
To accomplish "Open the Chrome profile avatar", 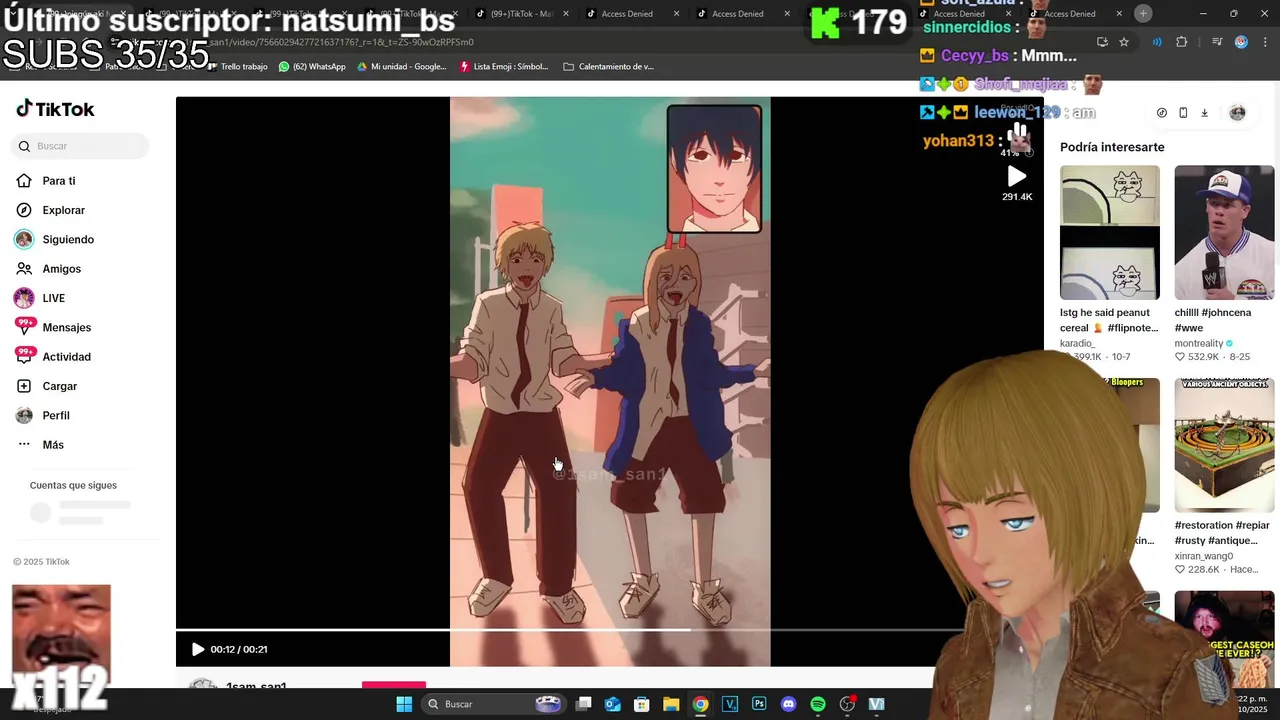I will click(x=1241, y=42).
